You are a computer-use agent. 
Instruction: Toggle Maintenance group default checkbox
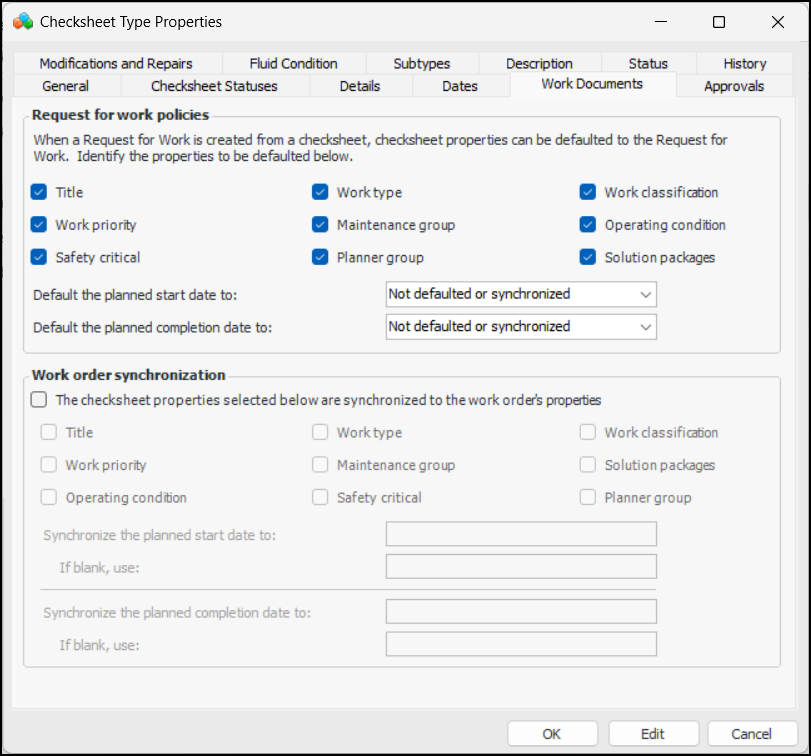[320, 225]
